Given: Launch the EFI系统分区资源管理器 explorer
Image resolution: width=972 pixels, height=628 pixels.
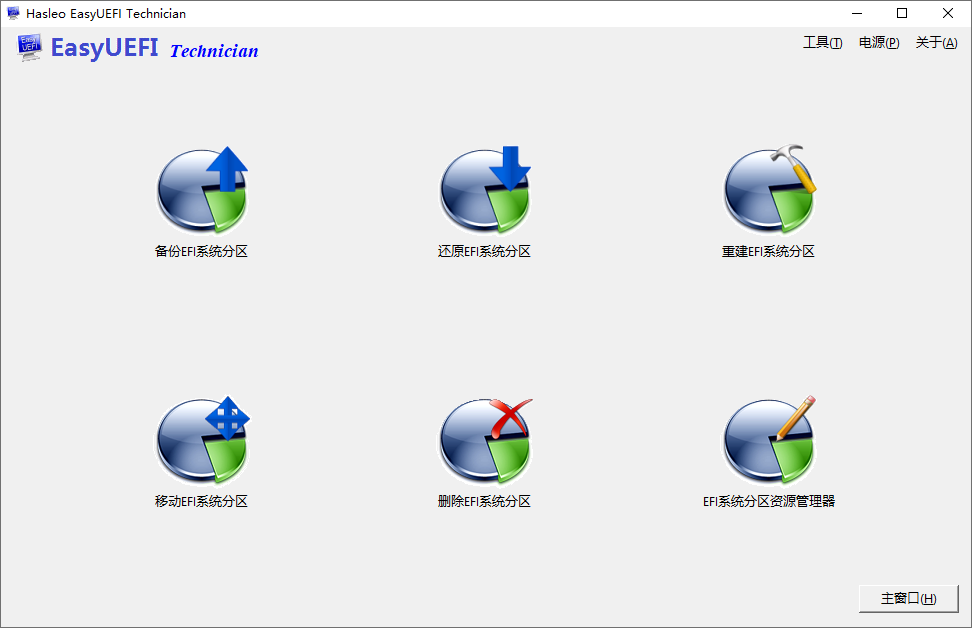Looking at the screenshot, I should [770, 440].
